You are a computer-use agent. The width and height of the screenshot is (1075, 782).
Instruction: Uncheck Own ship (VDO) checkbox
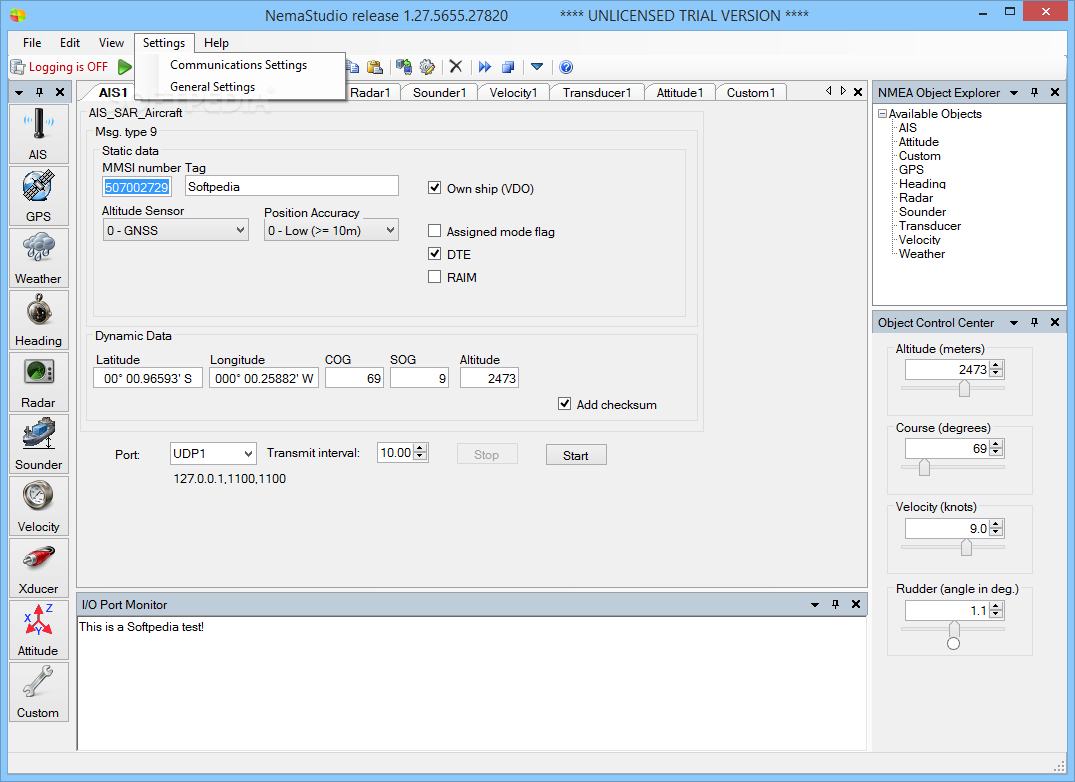tap(434, 188)
